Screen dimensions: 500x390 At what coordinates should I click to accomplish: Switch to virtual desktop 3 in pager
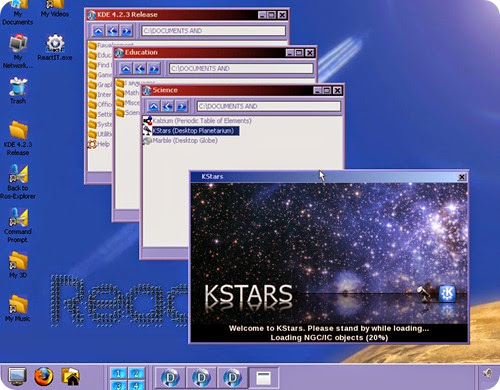[x=119, y=385]
